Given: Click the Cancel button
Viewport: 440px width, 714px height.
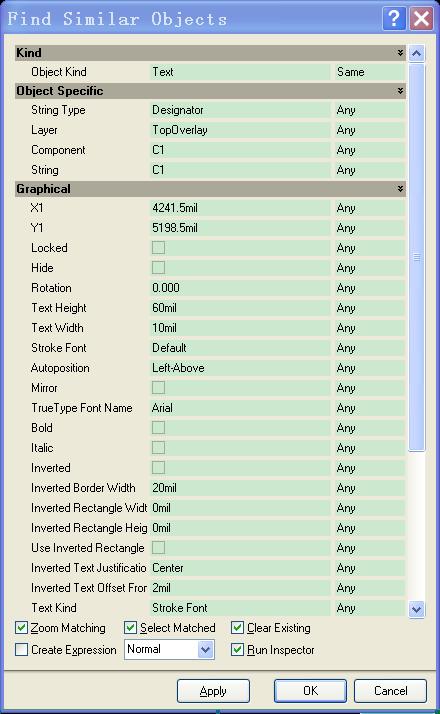Looking at the screenshot, I should pos(390,691).
